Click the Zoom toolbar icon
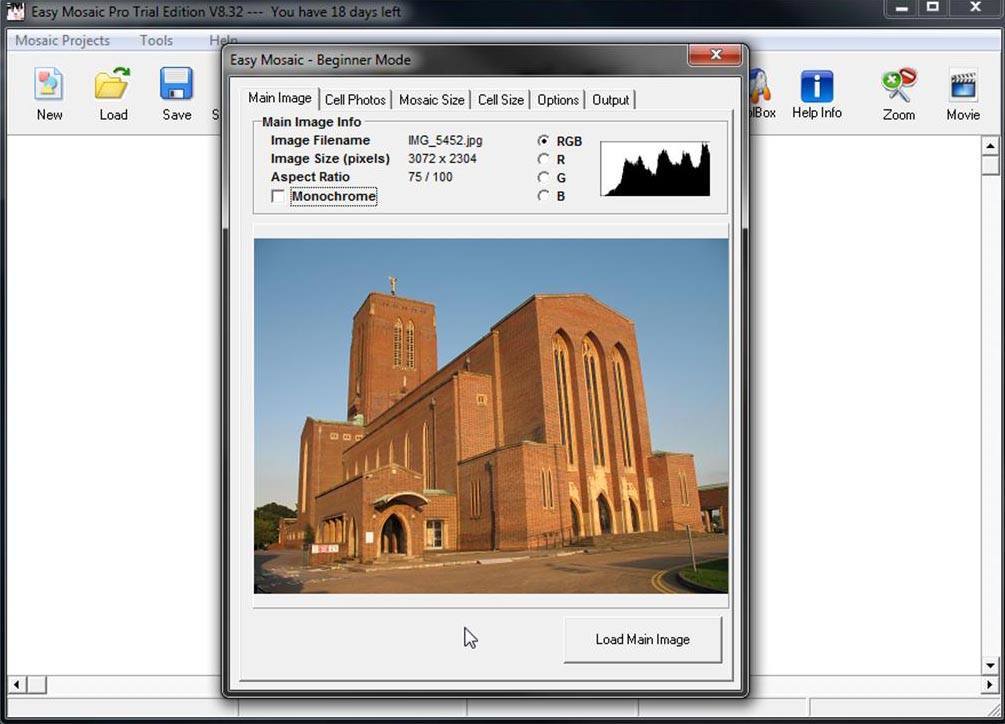The image size is (1005, 724). coord(899,85)
